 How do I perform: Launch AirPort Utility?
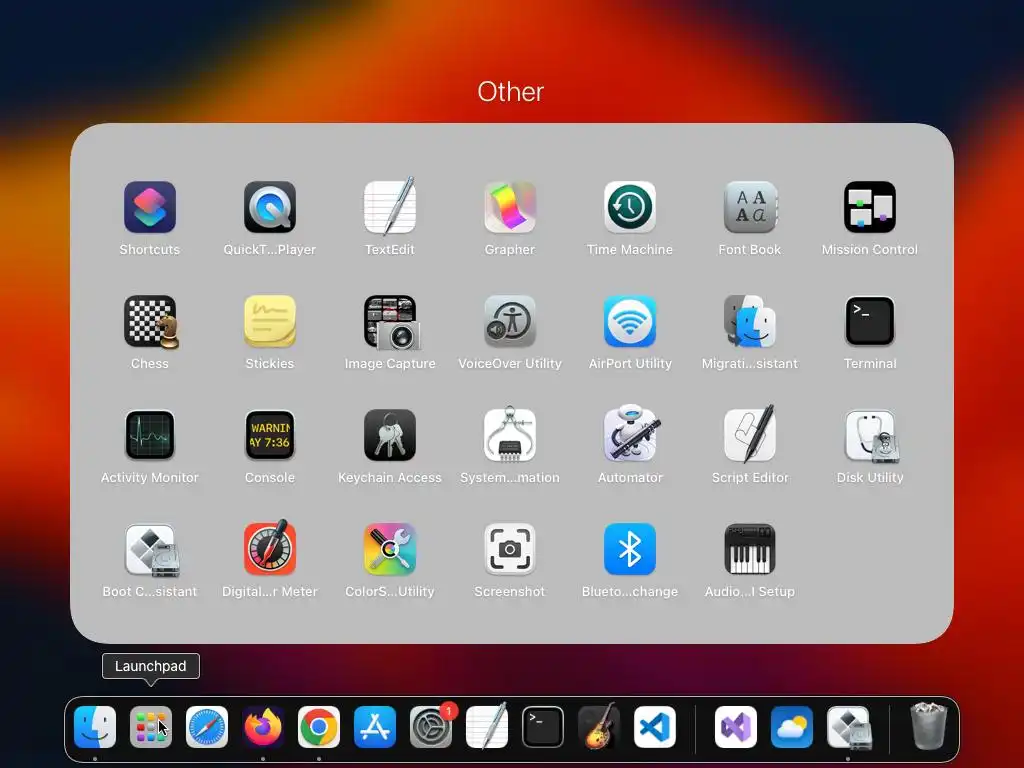tap(630, 321)
